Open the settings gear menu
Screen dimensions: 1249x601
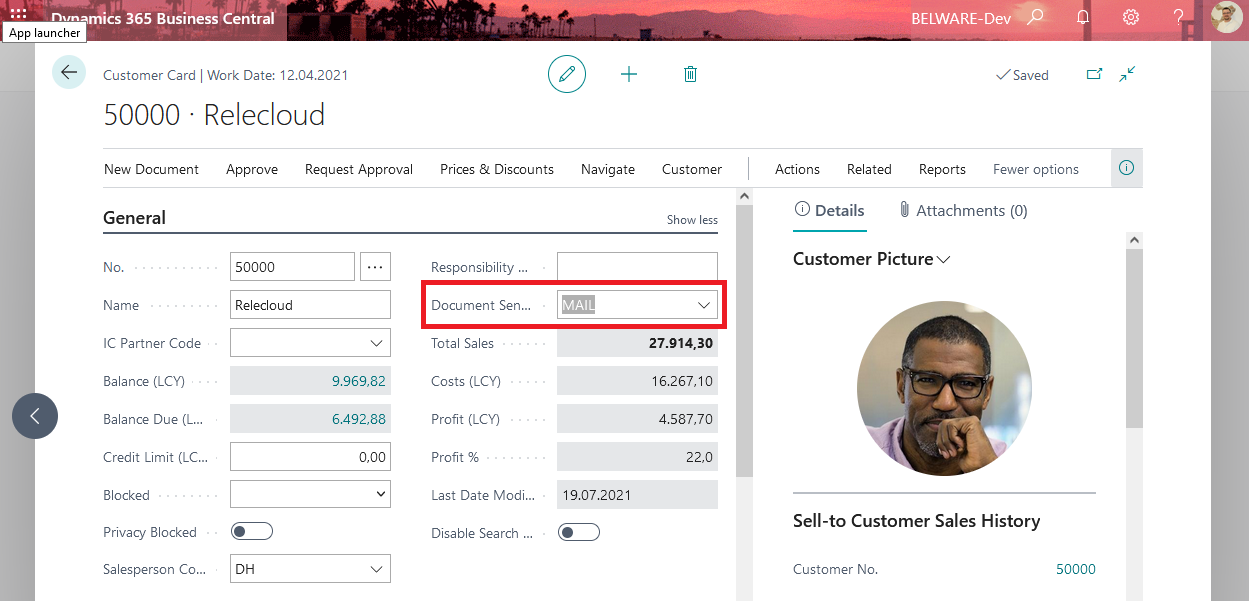(x=1131, y=17)
